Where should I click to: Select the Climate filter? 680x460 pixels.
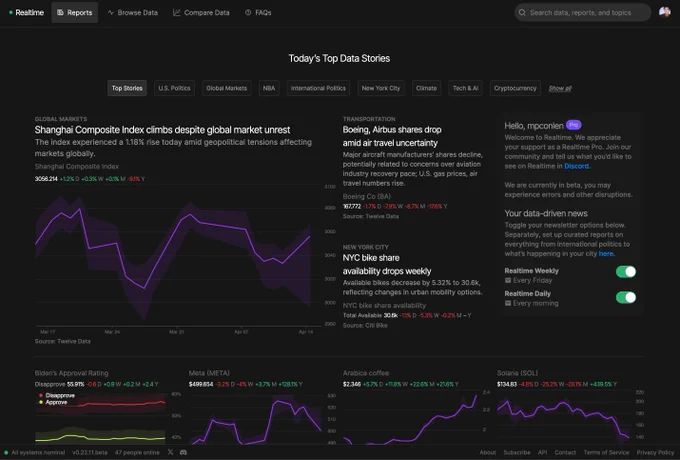click(426, 88)
